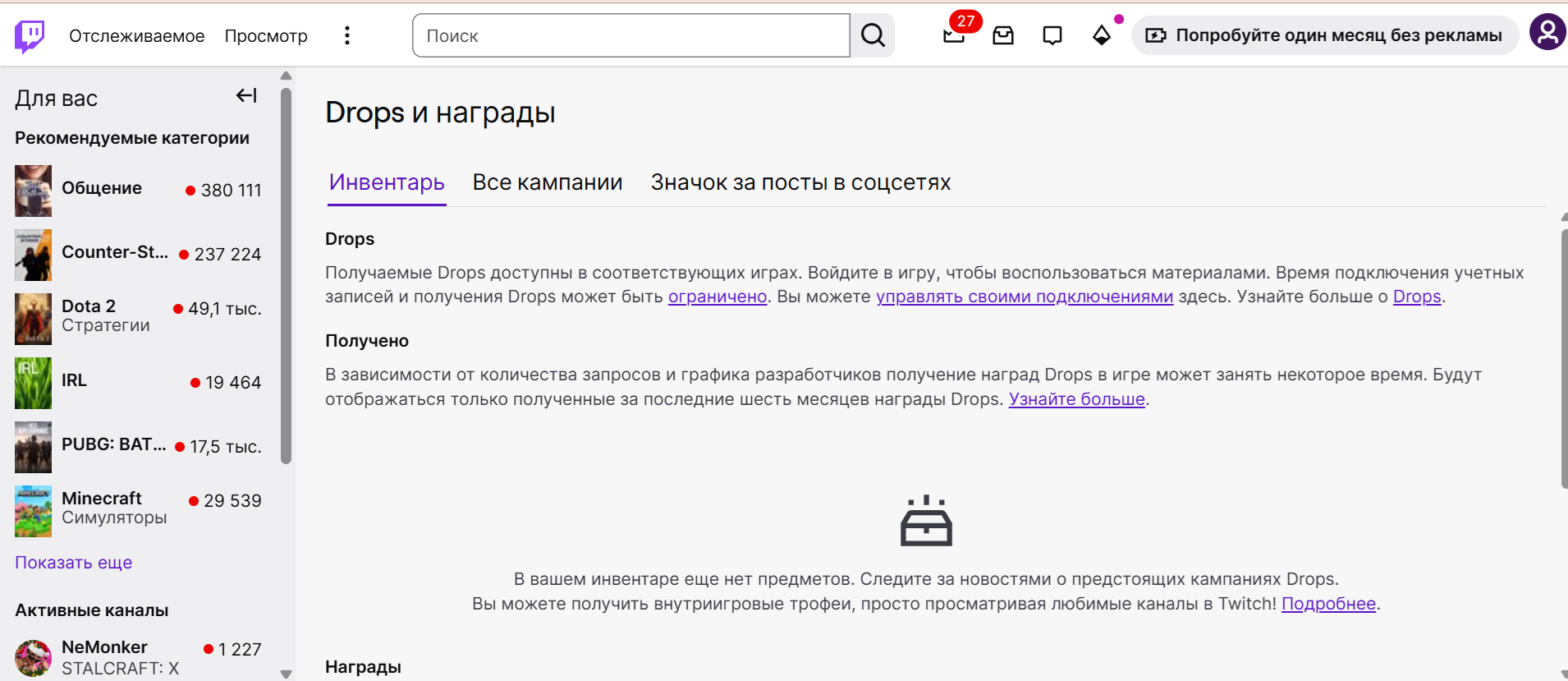Click the search magnifier button

click(872, 35)
